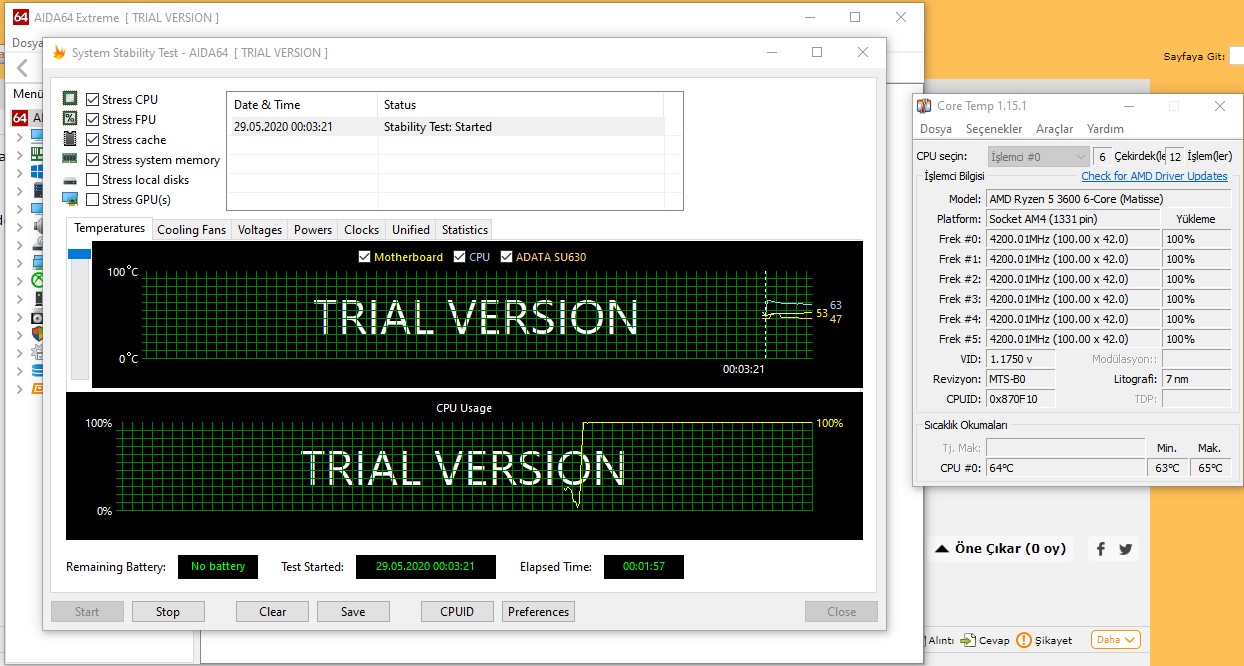Switch to the Temperatures tab
This screenshot has height=666, width=1244.
point(110,228)
